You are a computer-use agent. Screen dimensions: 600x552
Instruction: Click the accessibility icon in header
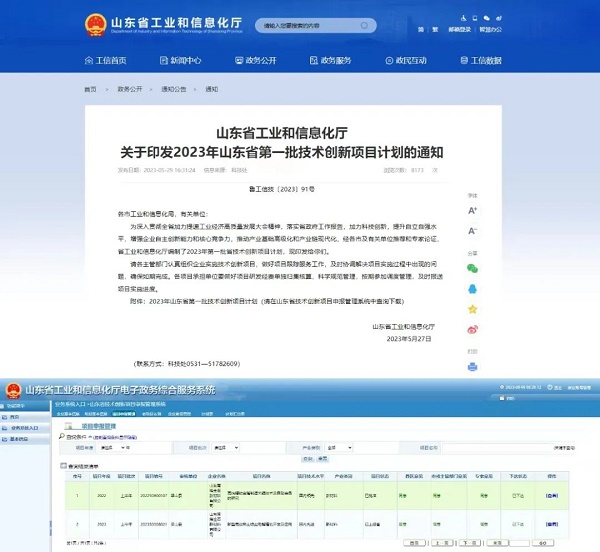[x=461, y=19]
